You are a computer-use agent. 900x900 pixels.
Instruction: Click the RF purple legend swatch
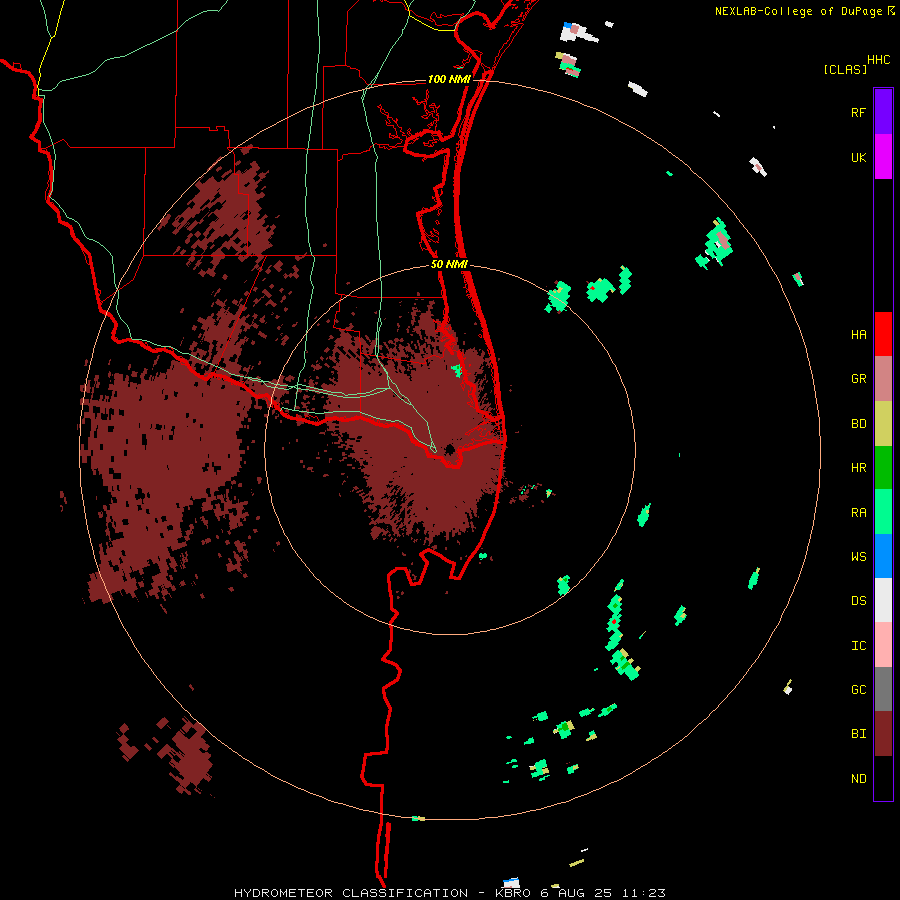[883, 112]
